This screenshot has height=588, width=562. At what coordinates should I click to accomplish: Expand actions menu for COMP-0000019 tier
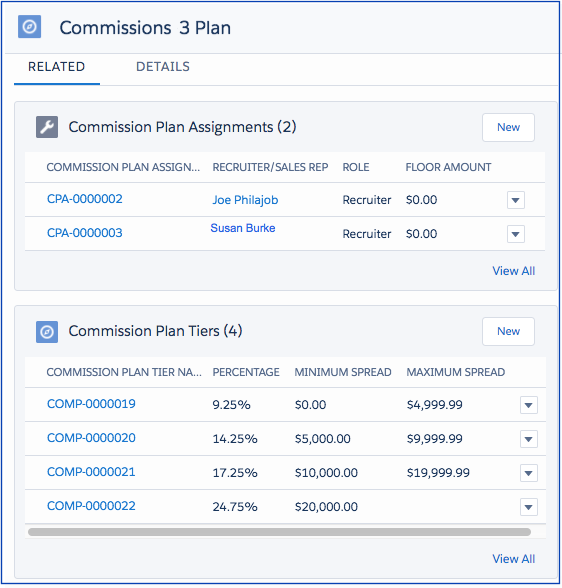529,405
